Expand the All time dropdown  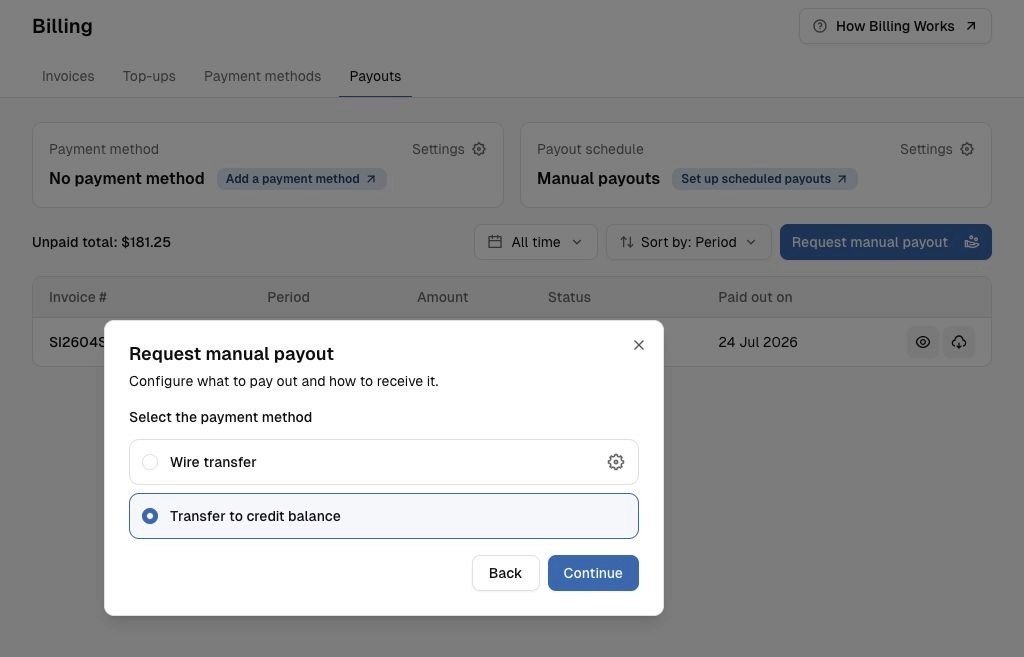(536, 242)
